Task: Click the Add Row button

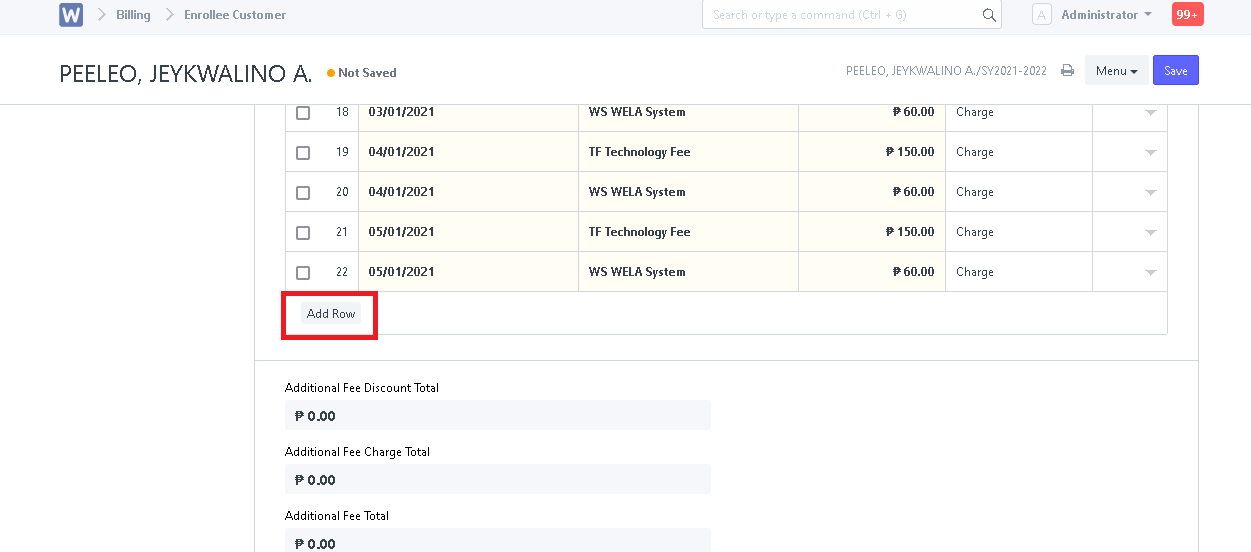Action: click(x=331, y=314)
